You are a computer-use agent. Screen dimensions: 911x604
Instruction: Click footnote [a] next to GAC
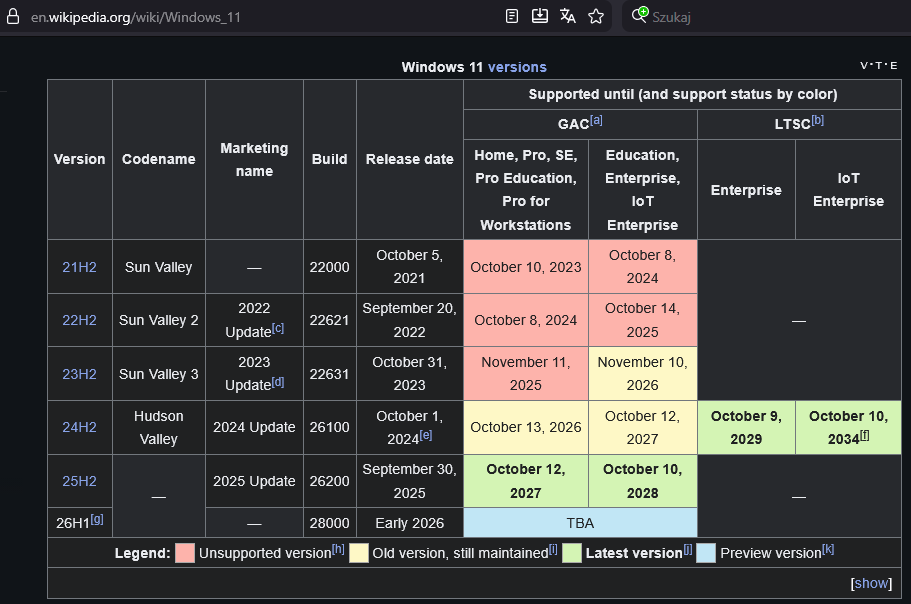(596, 121)
